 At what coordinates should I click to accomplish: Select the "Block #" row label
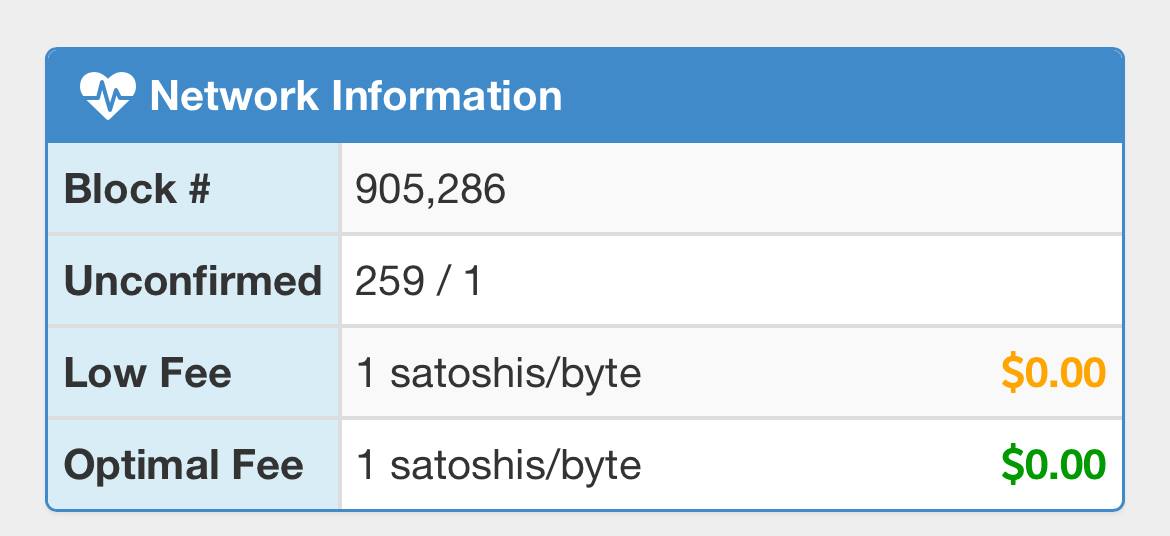pos(137,189)
